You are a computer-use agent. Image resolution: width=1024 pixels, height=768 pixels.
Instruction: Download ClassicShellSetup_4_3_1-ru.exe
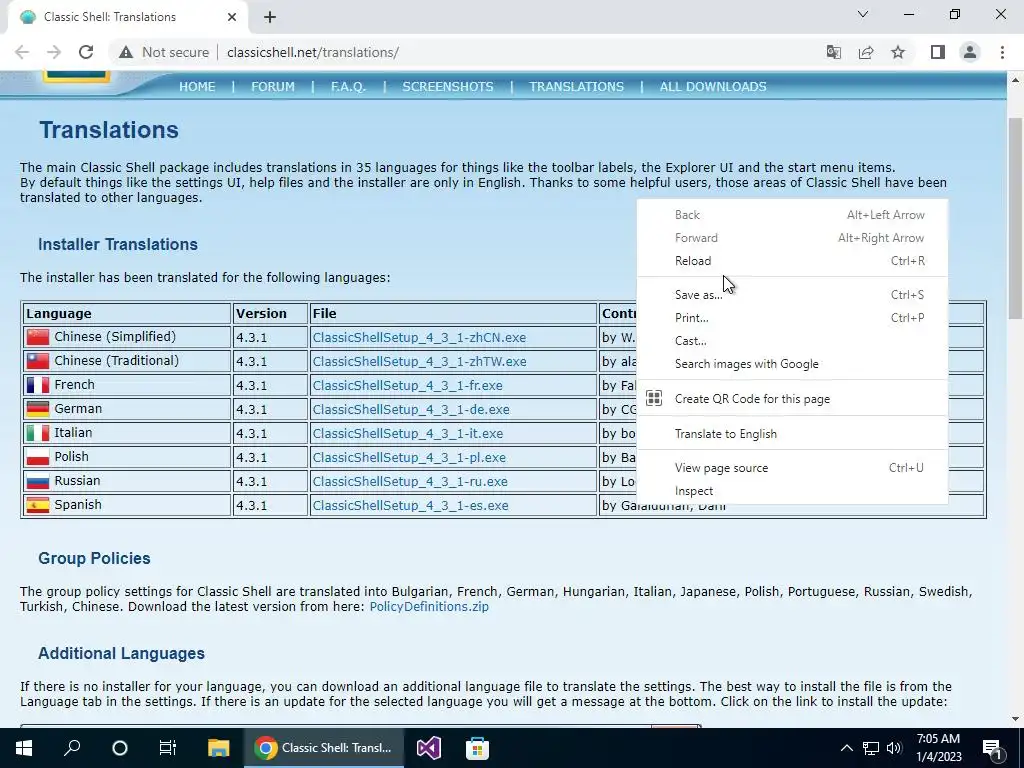(410, 481)
